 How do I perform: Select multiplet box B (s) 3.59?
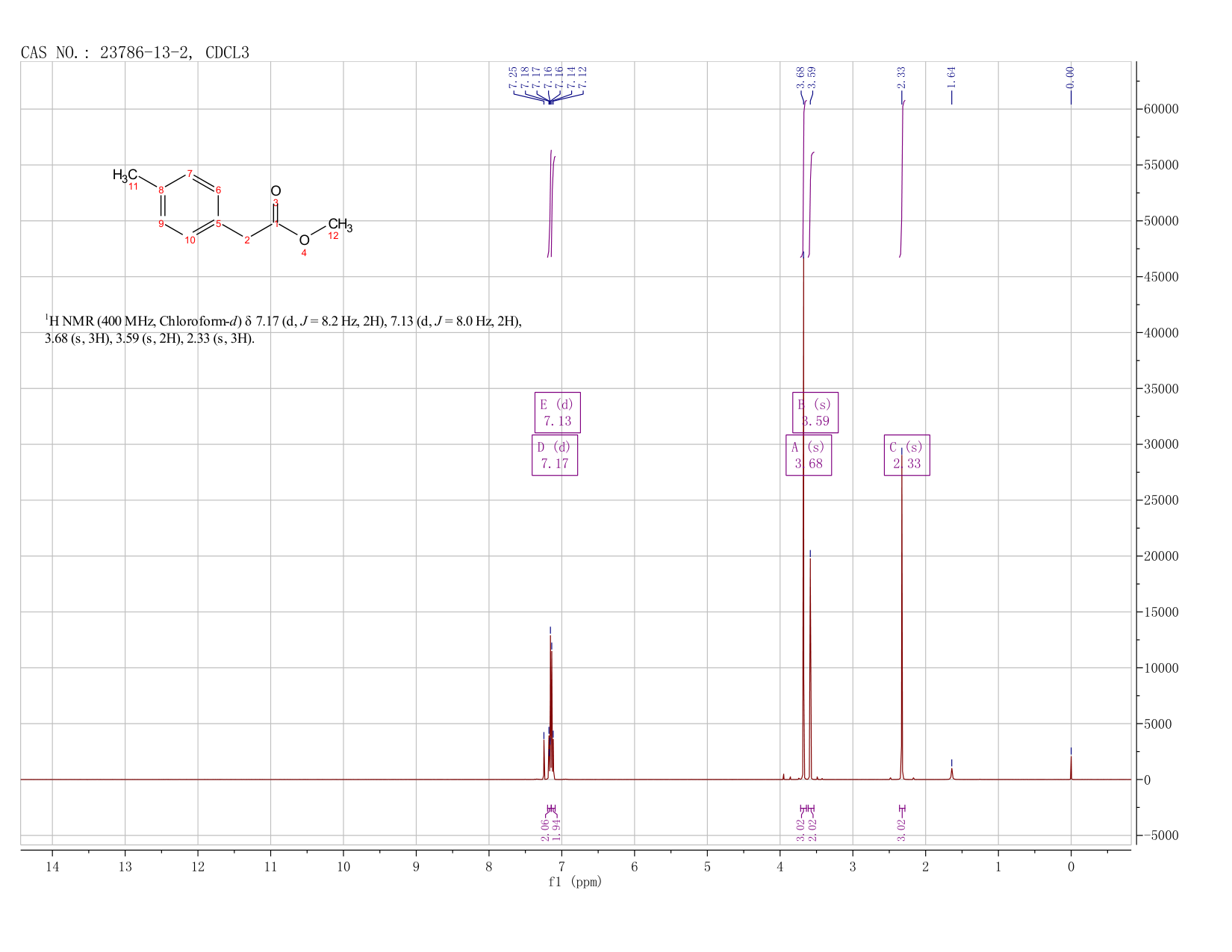(x=815, y=413)
